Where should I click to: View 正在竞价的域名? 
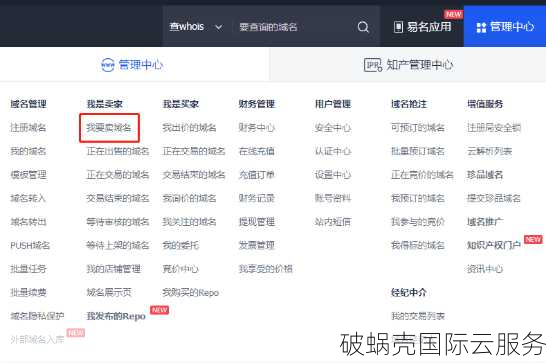point(422,175)
